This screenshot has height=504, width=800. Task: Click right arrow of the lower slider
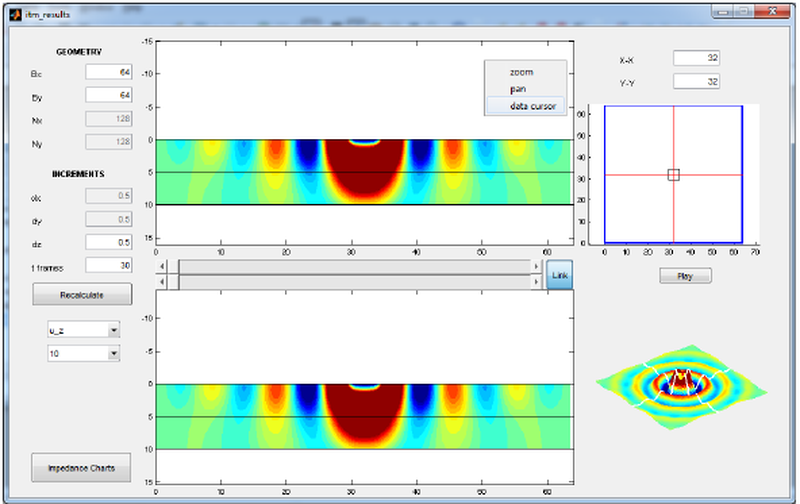point(536,283)
